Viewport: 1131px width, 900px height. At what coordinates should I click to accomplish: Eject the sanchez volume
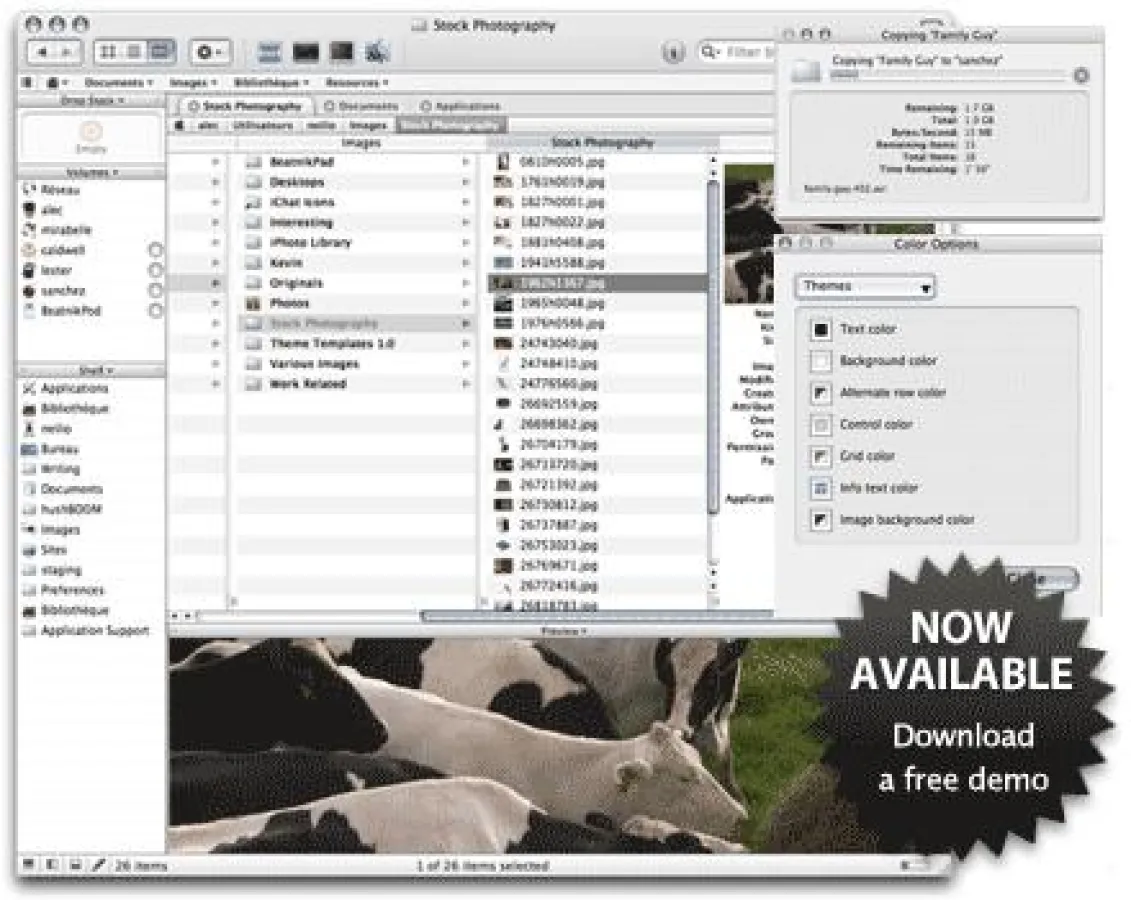point(155,291)
